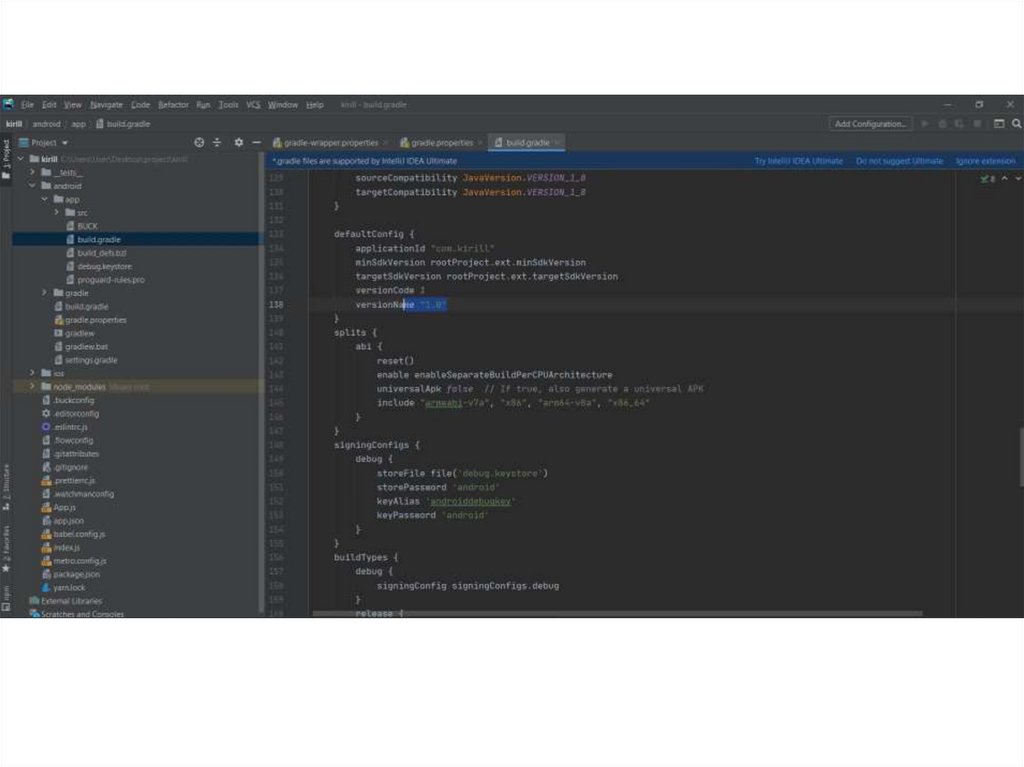1024x767 pixels.
Task: Select proguard-rules.pro file
Action: click(x=105, y=280)
